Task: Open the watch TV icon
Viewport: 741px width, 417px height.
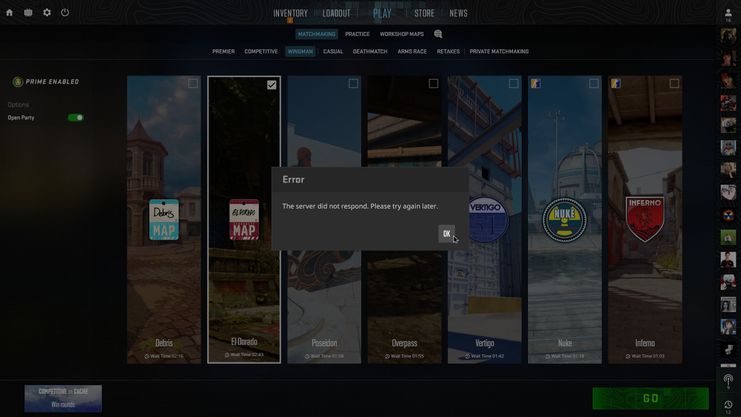Action: [x=28, y=13]
